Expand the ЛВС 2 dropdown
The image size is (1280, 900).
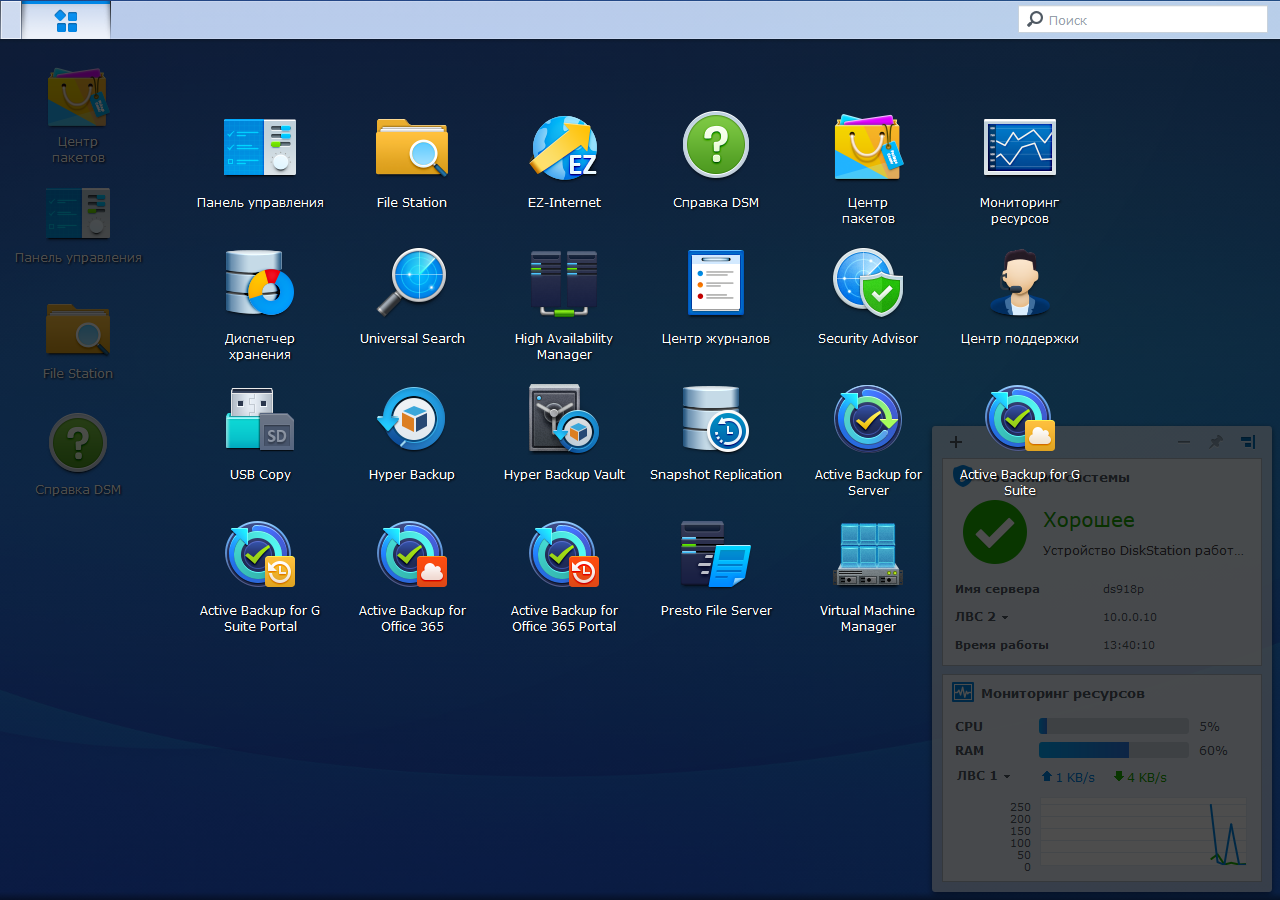click(982, 617)
